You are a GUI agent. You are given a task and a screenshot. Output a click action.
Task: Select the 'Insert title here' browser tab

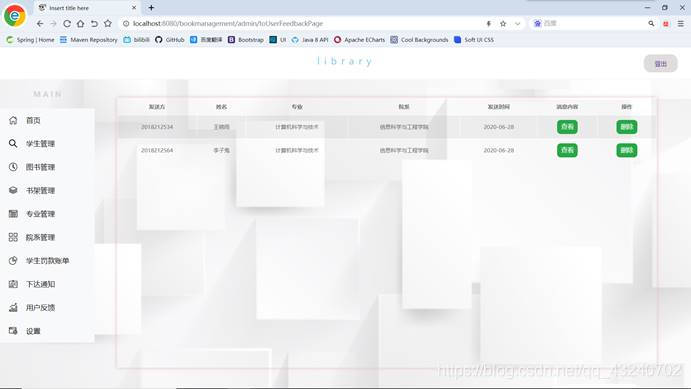pyautogui.click(x=88, y=7)
